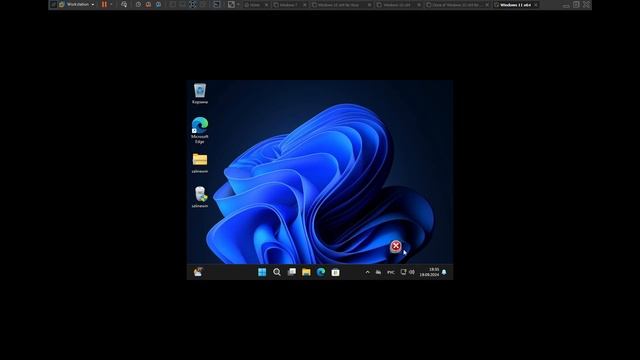Launch Microsoft Edge from the taskbar
This screenshot has height=360, width=640.
[x=321, y=272]
